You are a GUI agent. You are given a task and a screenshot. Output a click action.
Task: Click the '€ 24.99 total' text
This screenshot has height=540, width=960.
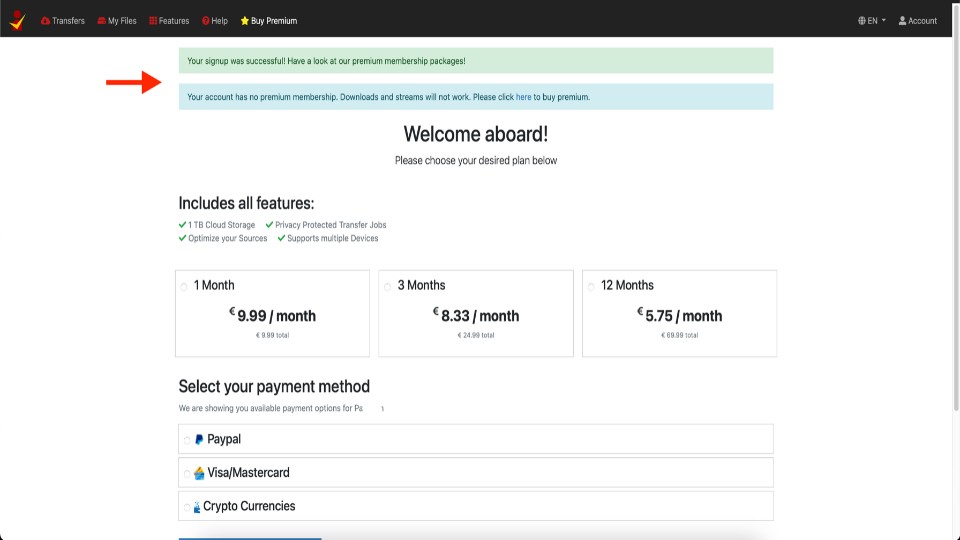pyautogui.click(x=476, y=336)
